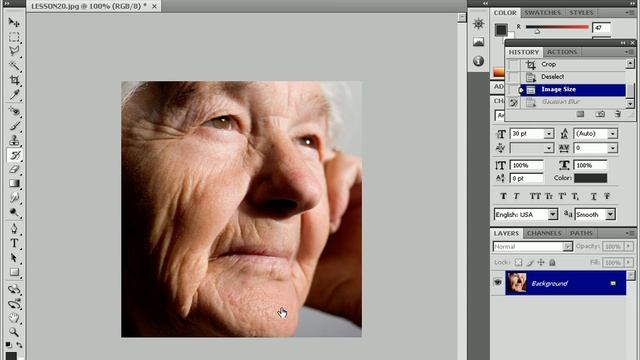The image size is (640, 360).
Task: Open anti-aliasing dropdown showing Smooth
Action: 610,214
